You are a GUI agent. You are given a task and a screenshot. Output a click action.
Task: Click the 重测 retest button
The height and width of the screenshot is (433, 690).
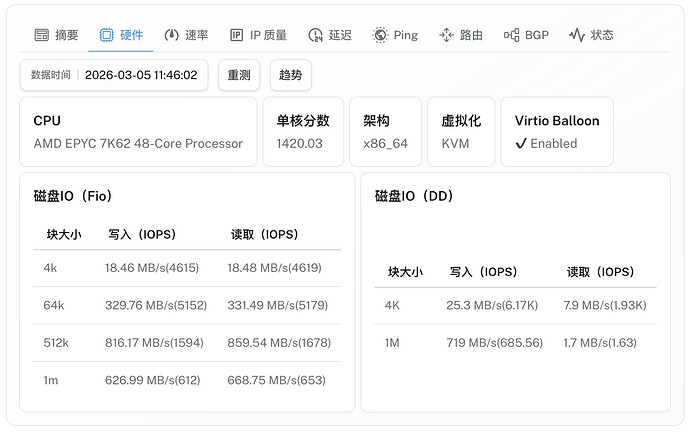(x=239, y=75)
